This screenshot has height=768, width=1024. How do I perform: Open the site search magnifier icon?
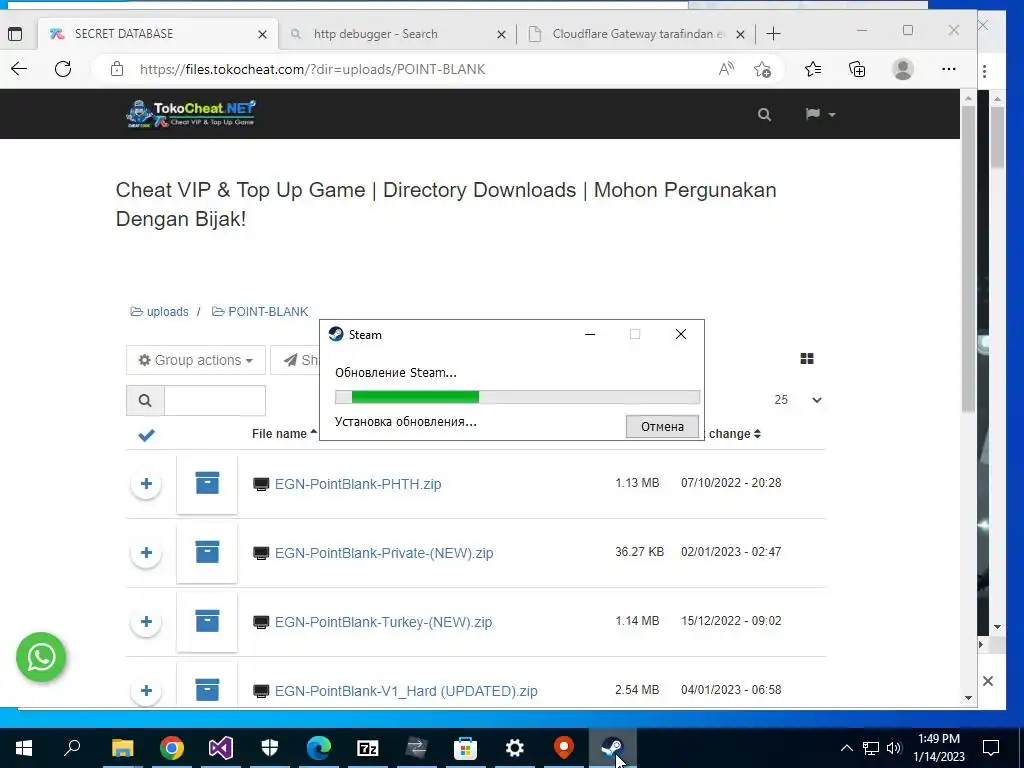(x=764, y=115)
